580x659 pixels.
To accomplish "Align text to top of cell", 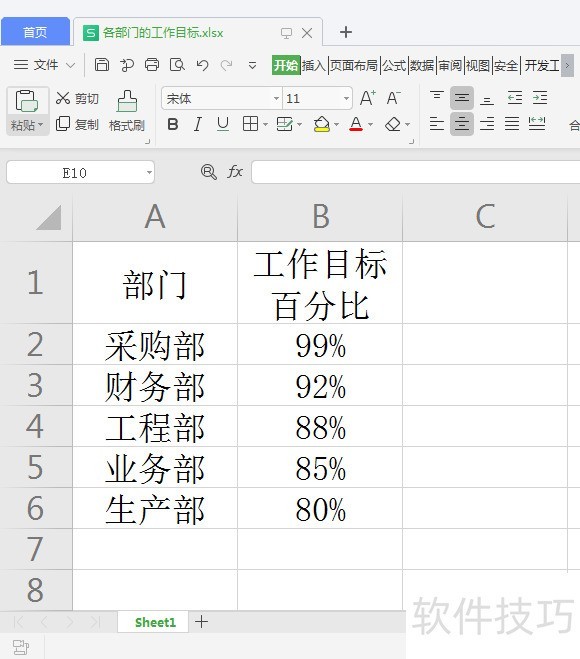I will click(437, 98).
